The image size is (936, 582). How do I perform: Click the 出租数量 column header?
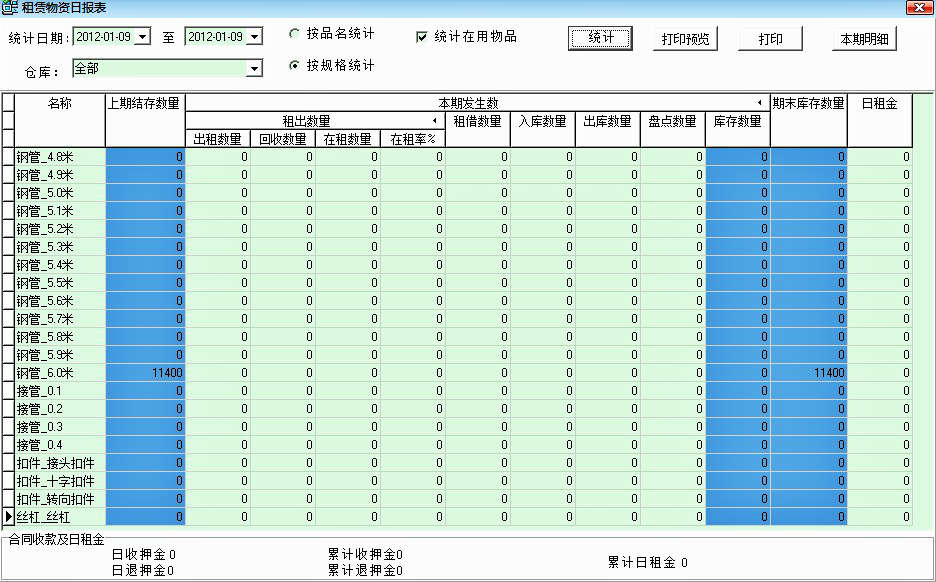click(x=218, y=139)
